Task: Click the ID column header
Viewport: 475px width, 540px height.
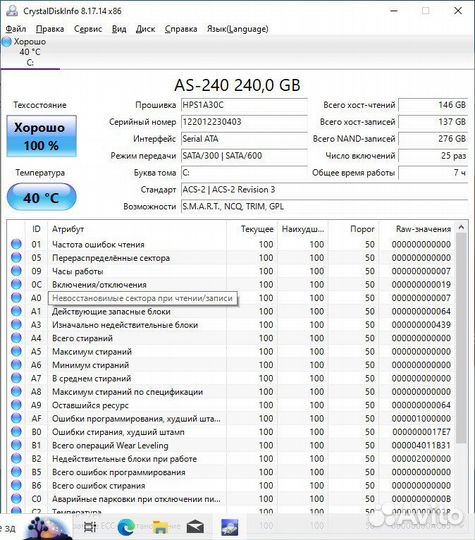Action: 36,229
